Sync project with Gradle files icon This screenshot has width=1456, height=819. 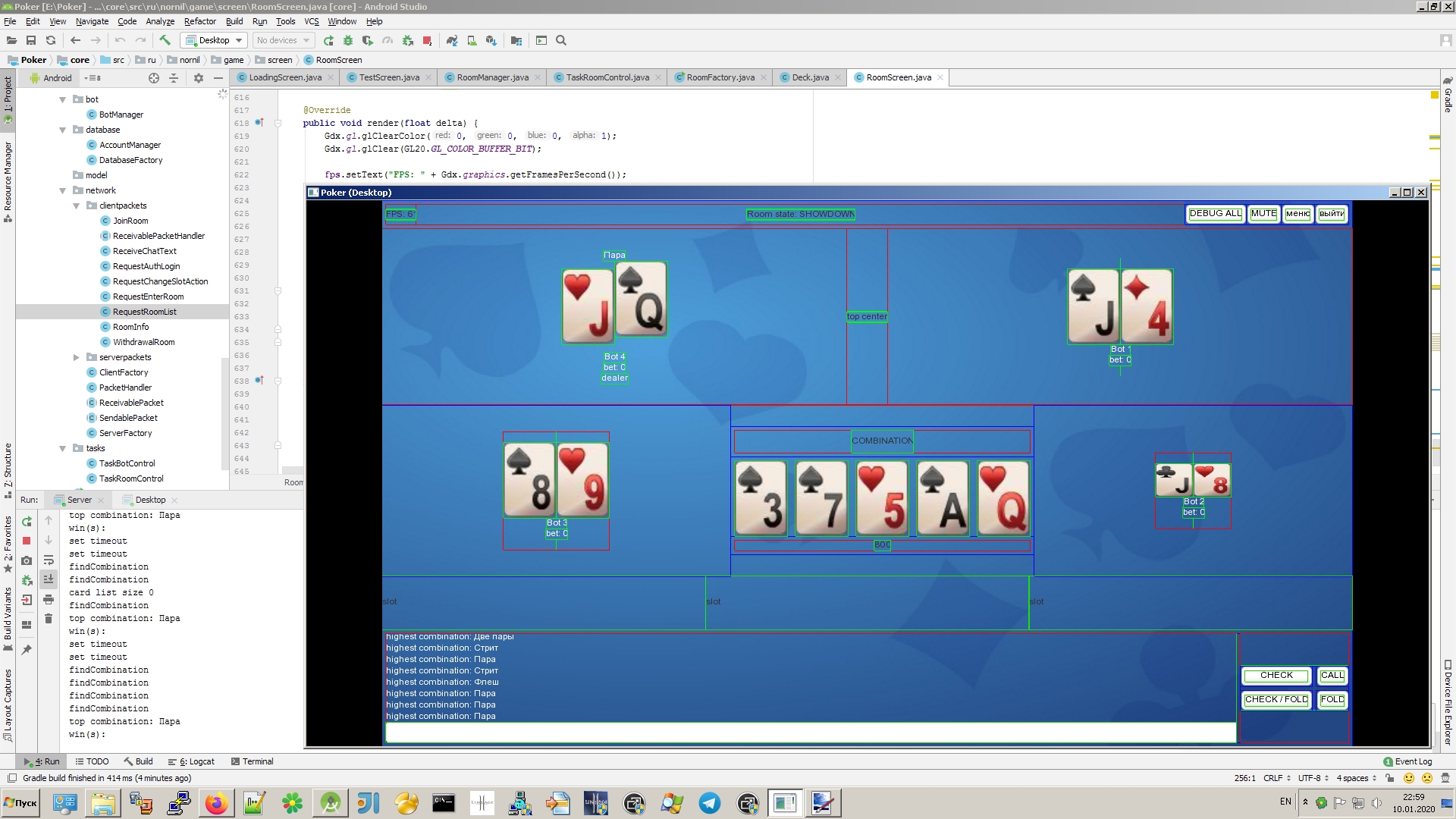point(452,40)
